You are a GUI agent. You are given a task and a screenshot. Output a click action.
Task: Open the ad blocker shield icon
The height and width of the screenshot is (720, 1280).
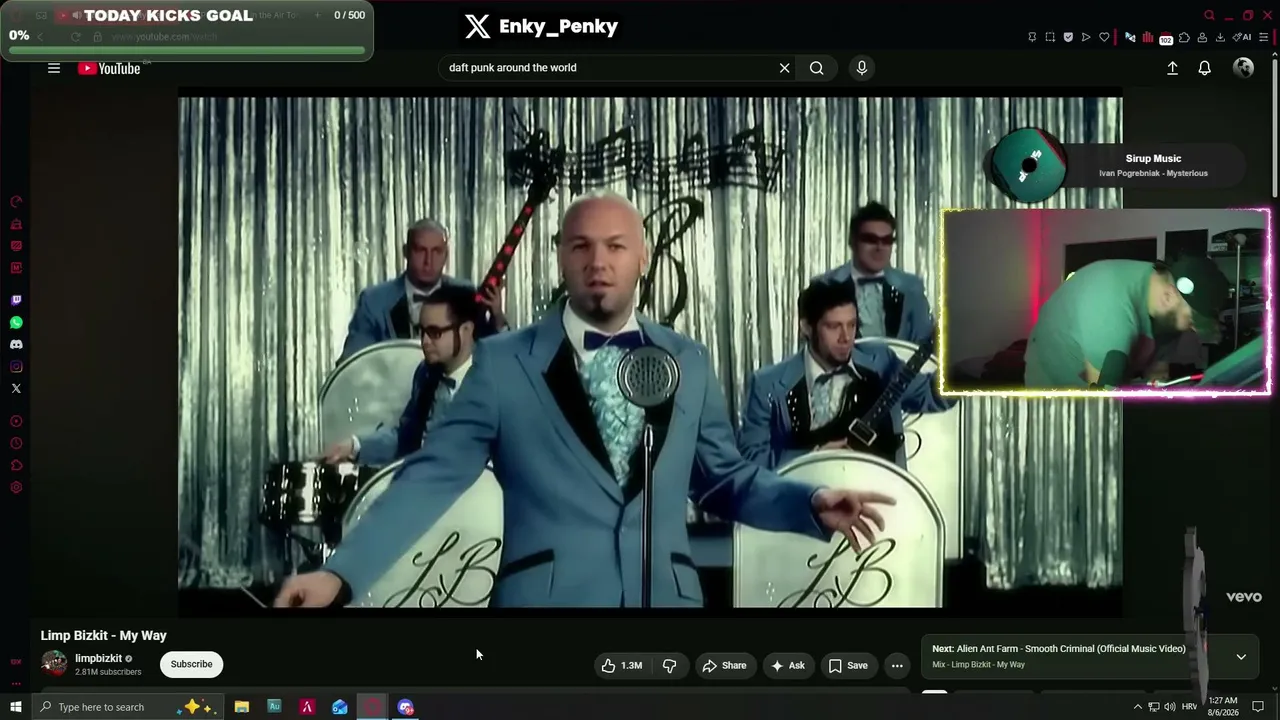(x=1068, y=37)
